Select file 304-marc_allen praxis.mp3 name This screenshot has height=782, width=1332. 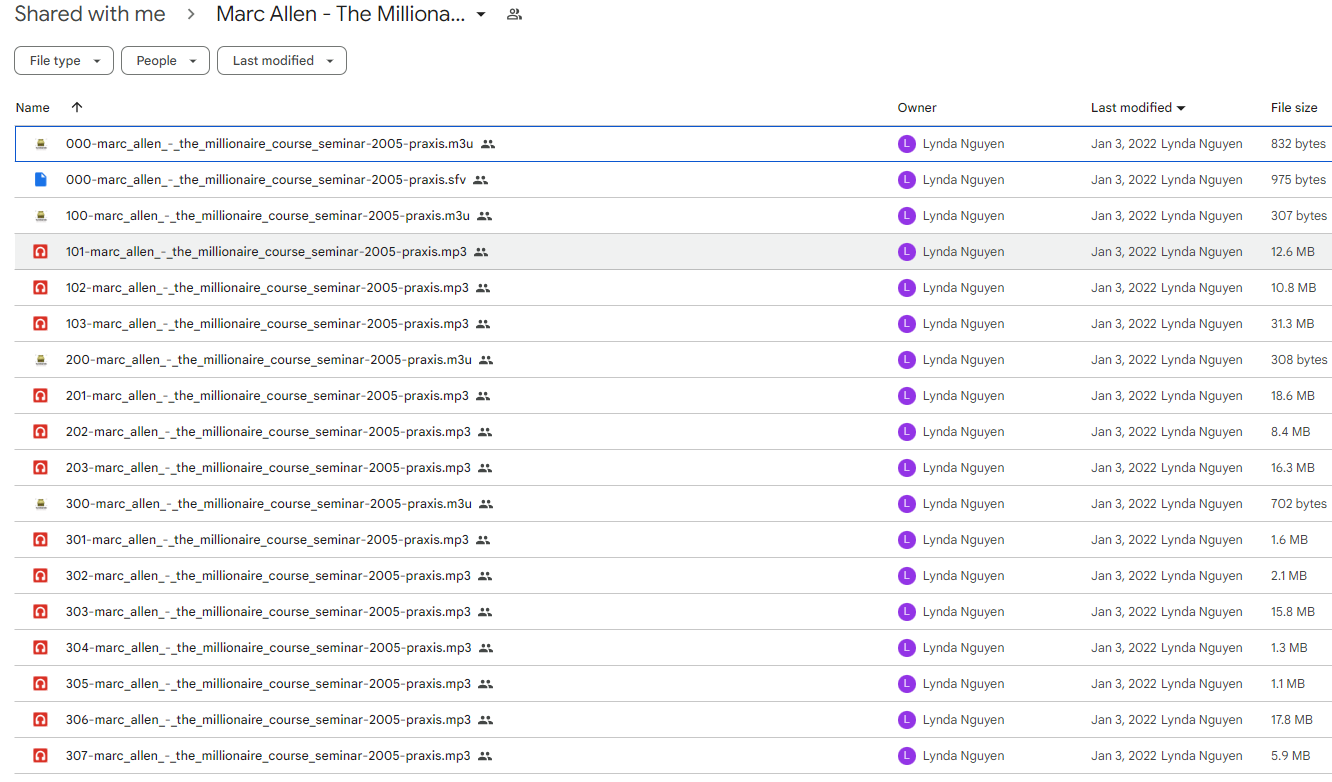pyautogui.click(x=268, y=648)
